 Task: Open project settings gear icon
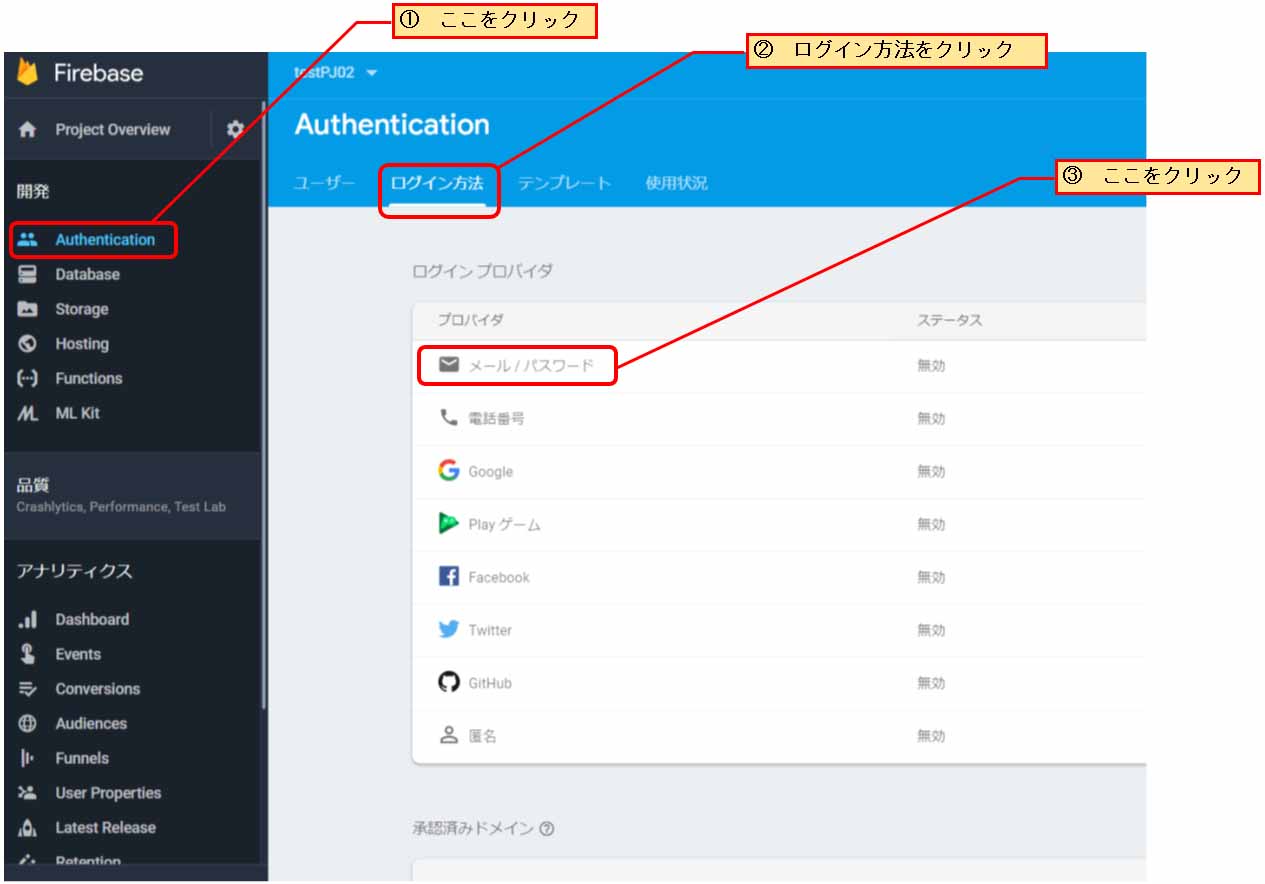point(235,129)
